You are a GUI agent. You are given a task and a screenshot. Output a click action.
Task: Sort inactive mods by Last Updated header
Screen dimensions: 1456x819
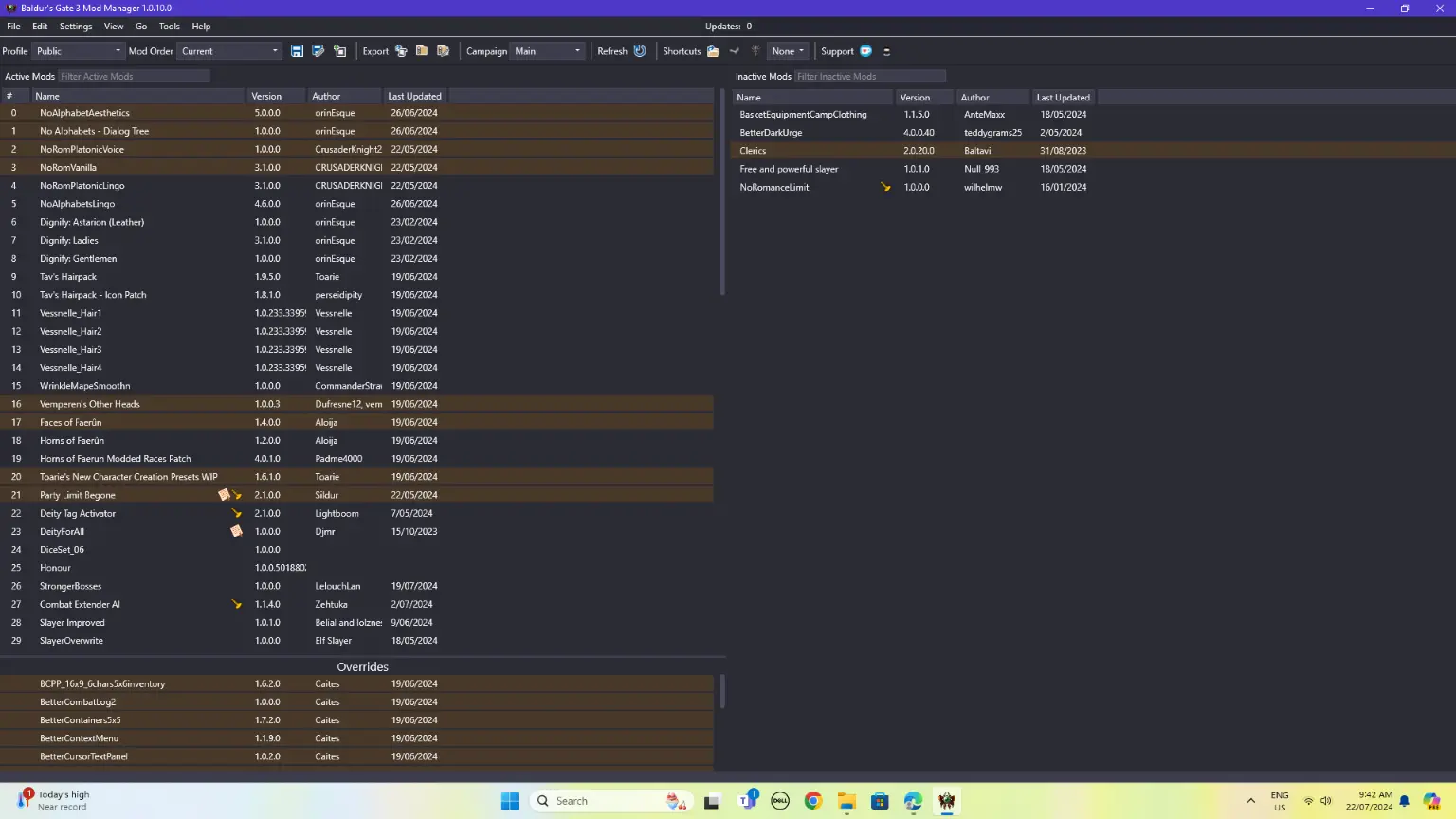(x=1063, y=97)
